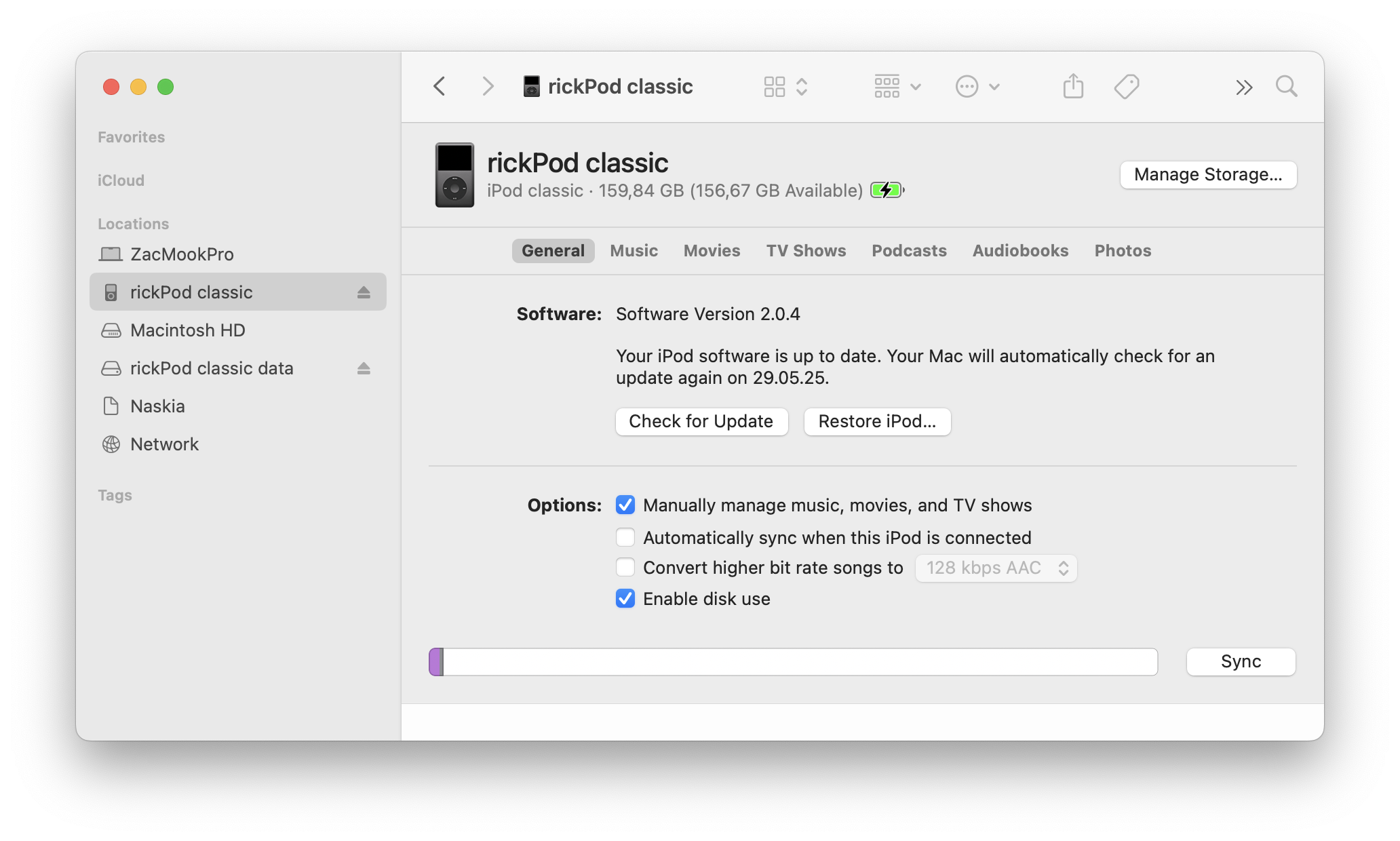
Task: Go to the Photos tab
Action: (x=1123, y=250)
